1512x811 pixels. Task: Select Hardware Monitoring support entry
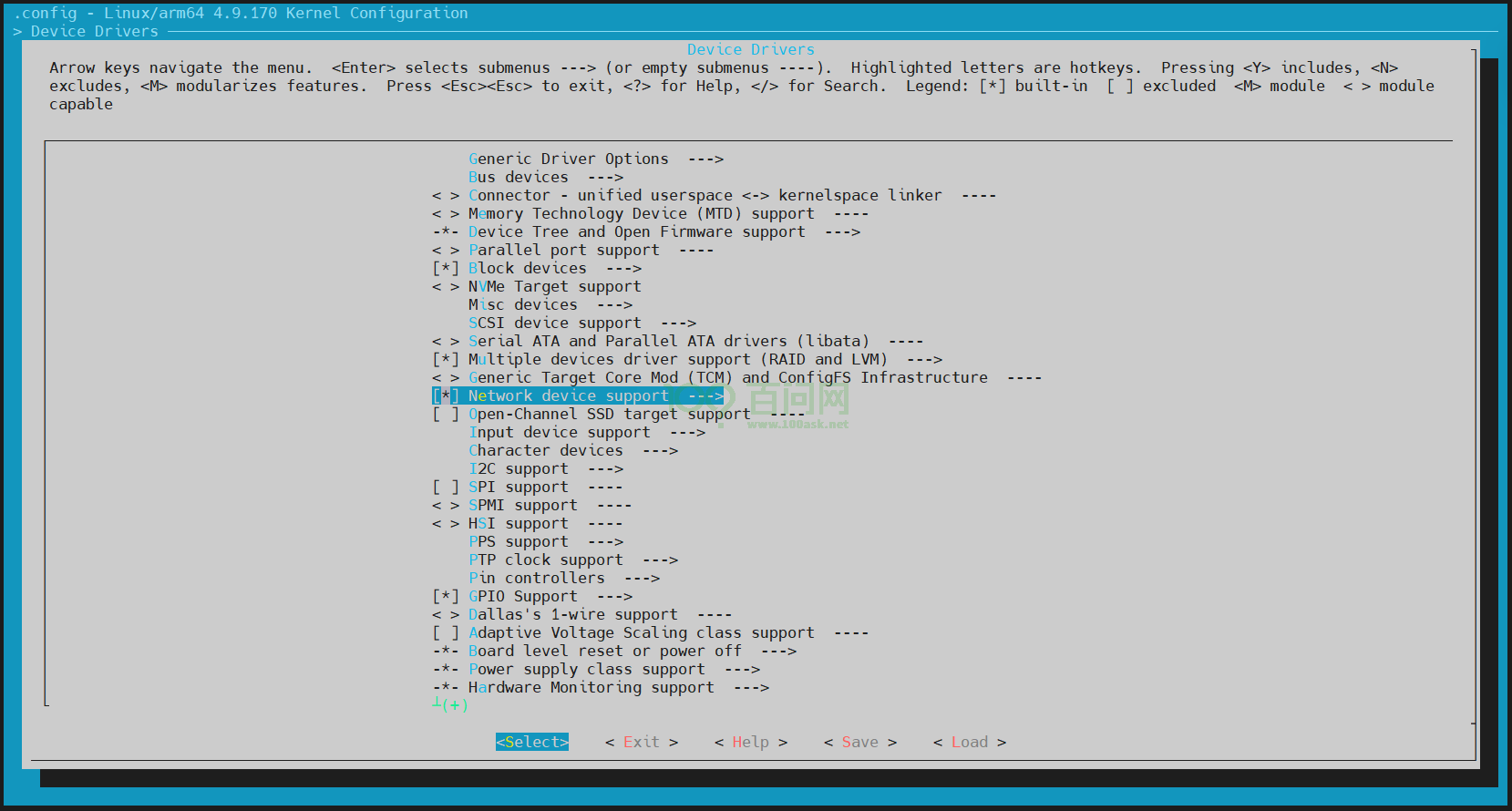pyautogui.click(x=591, y=687)
